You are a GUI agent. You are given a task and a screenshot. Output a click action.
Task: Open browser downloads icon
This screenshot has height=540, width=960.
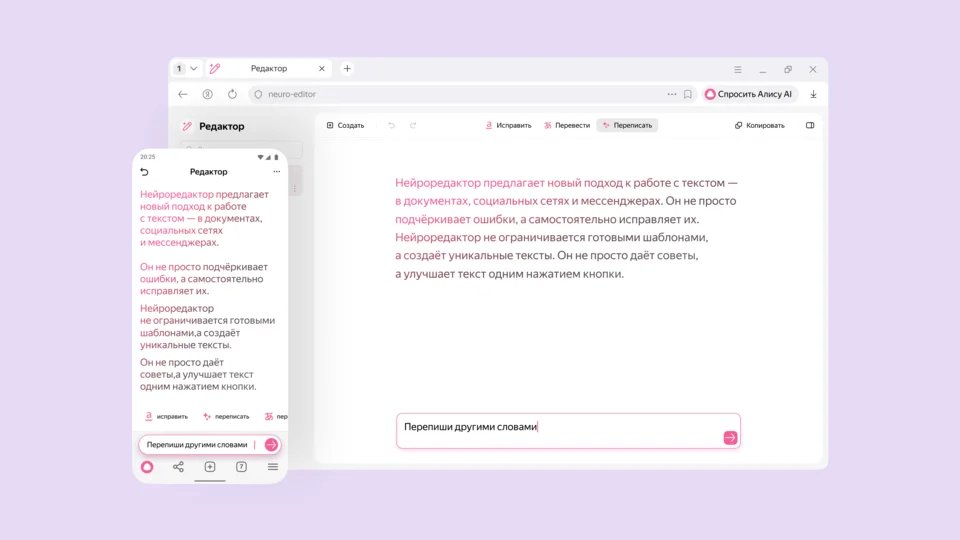coord(813,94)
